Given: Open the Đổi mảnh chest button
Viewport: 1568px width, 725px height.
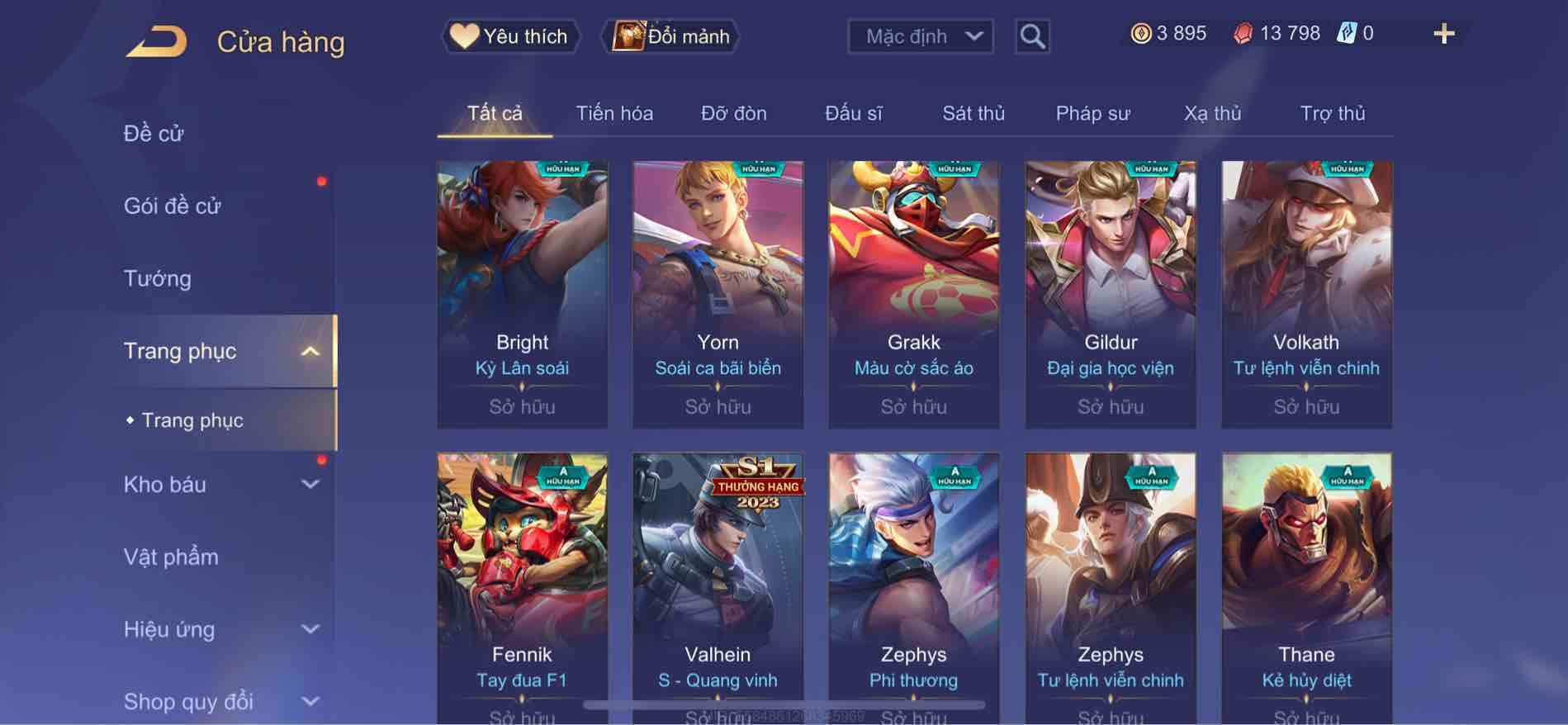Looking at the screenshot, I should [x=671, y=36].
